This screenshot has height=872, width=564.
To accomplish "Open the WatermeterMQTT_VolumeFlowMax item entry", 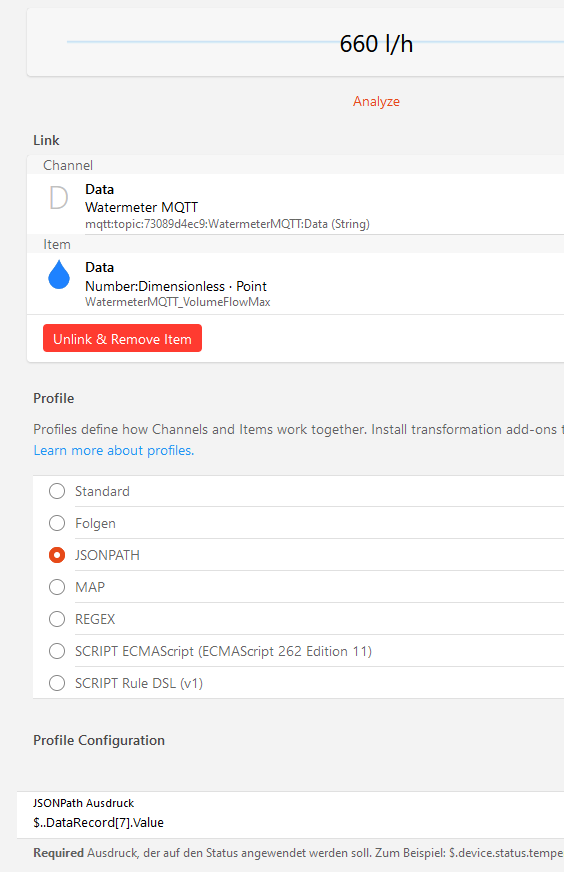I will tap(295, 284).
